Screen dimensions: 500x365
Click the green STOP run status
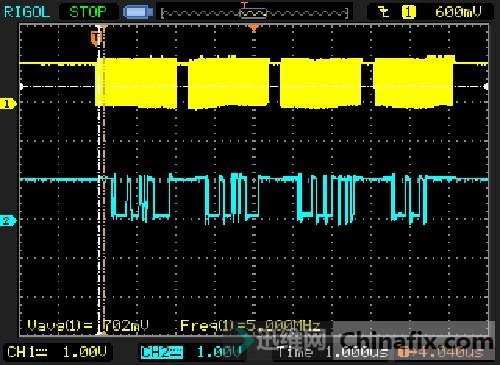(88, 12)
